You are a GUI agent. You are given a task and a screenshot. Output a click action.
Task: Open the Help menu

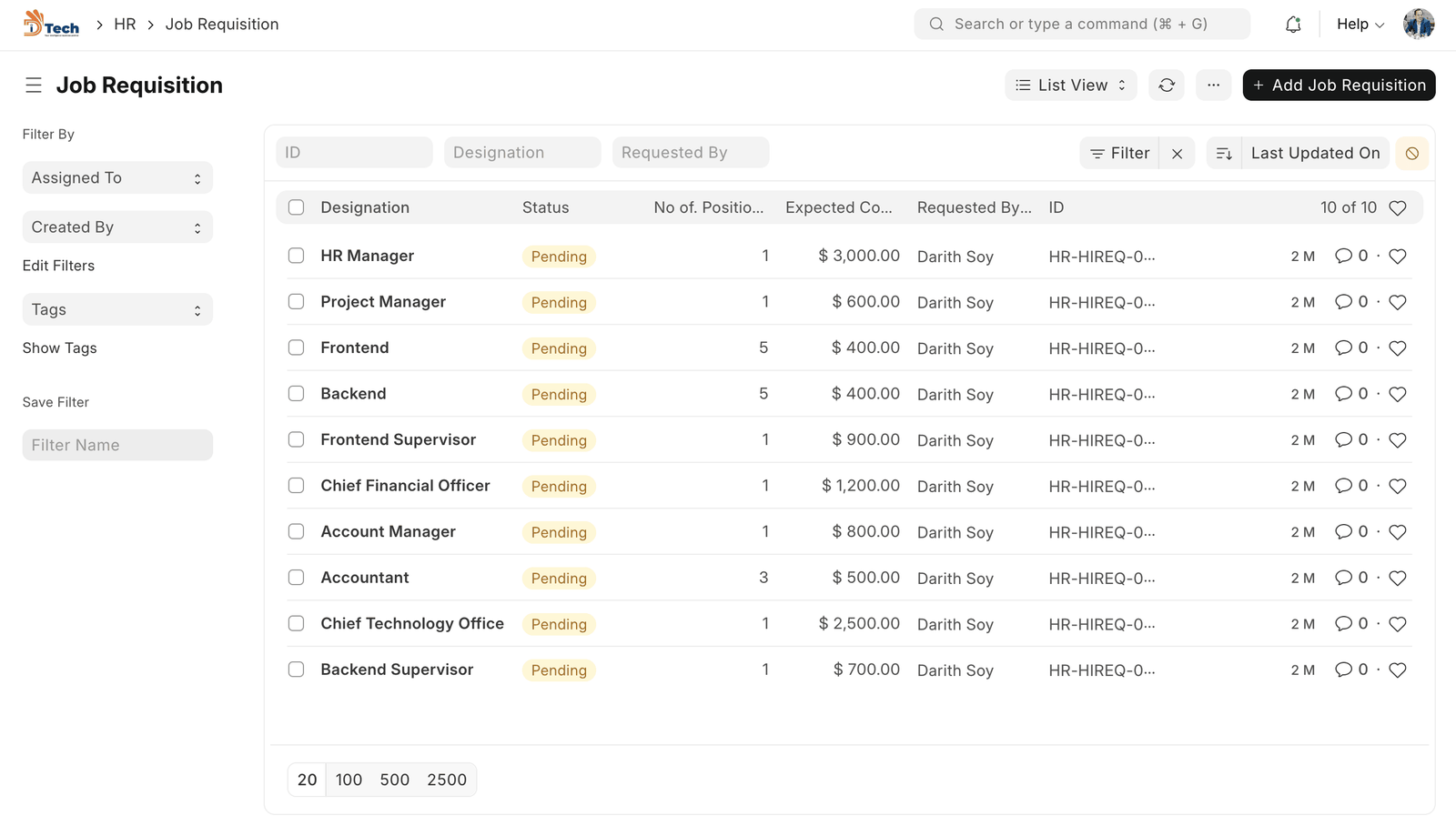(x=1360, y=25)
